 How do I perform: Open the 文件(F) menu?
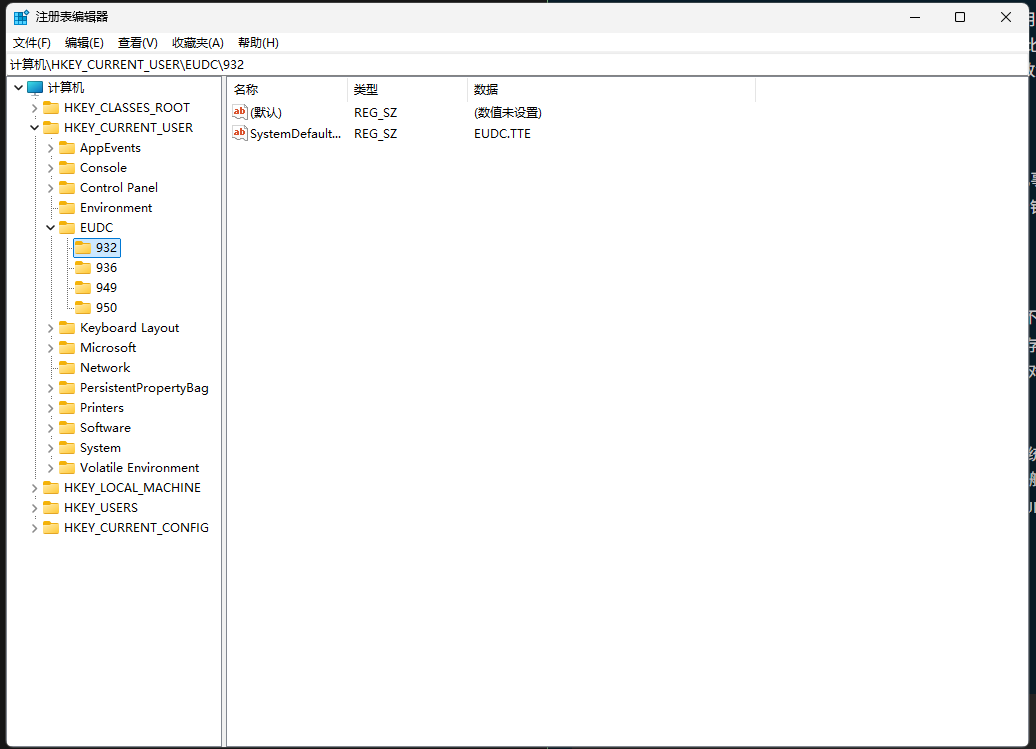tap(32, 43)
